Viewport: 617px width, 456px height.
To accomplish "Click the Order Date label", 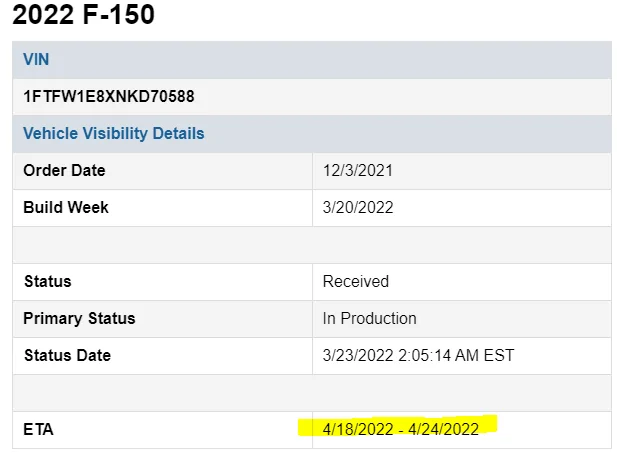I will [x=64, y=170].
